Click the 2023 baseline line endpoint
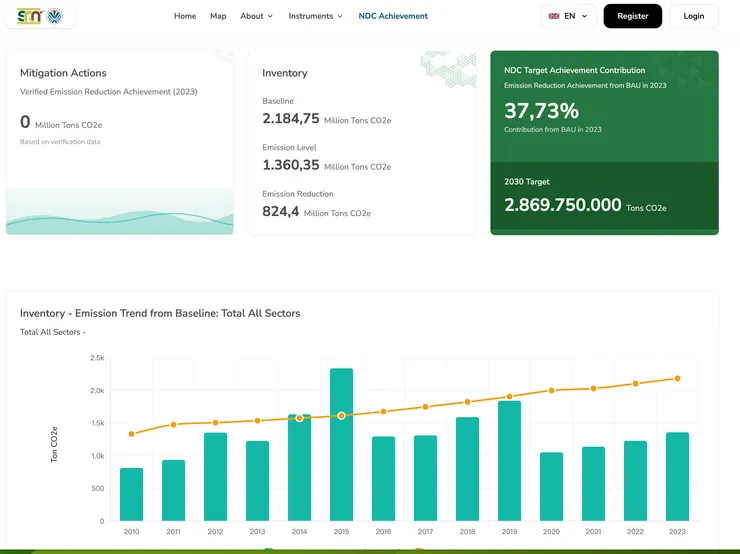The width and height of the screenshot is (740, 554). pos(678,378)
